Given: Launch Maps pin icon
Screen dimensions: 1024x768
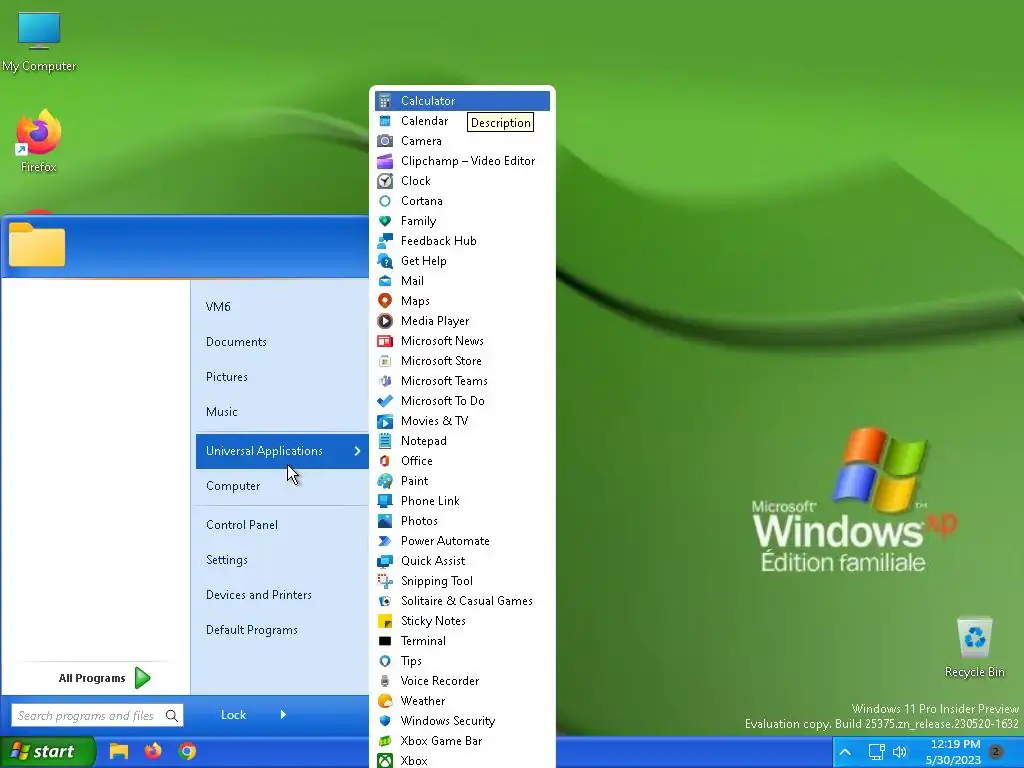Looking at the screenshot, I should coord(385,301).
